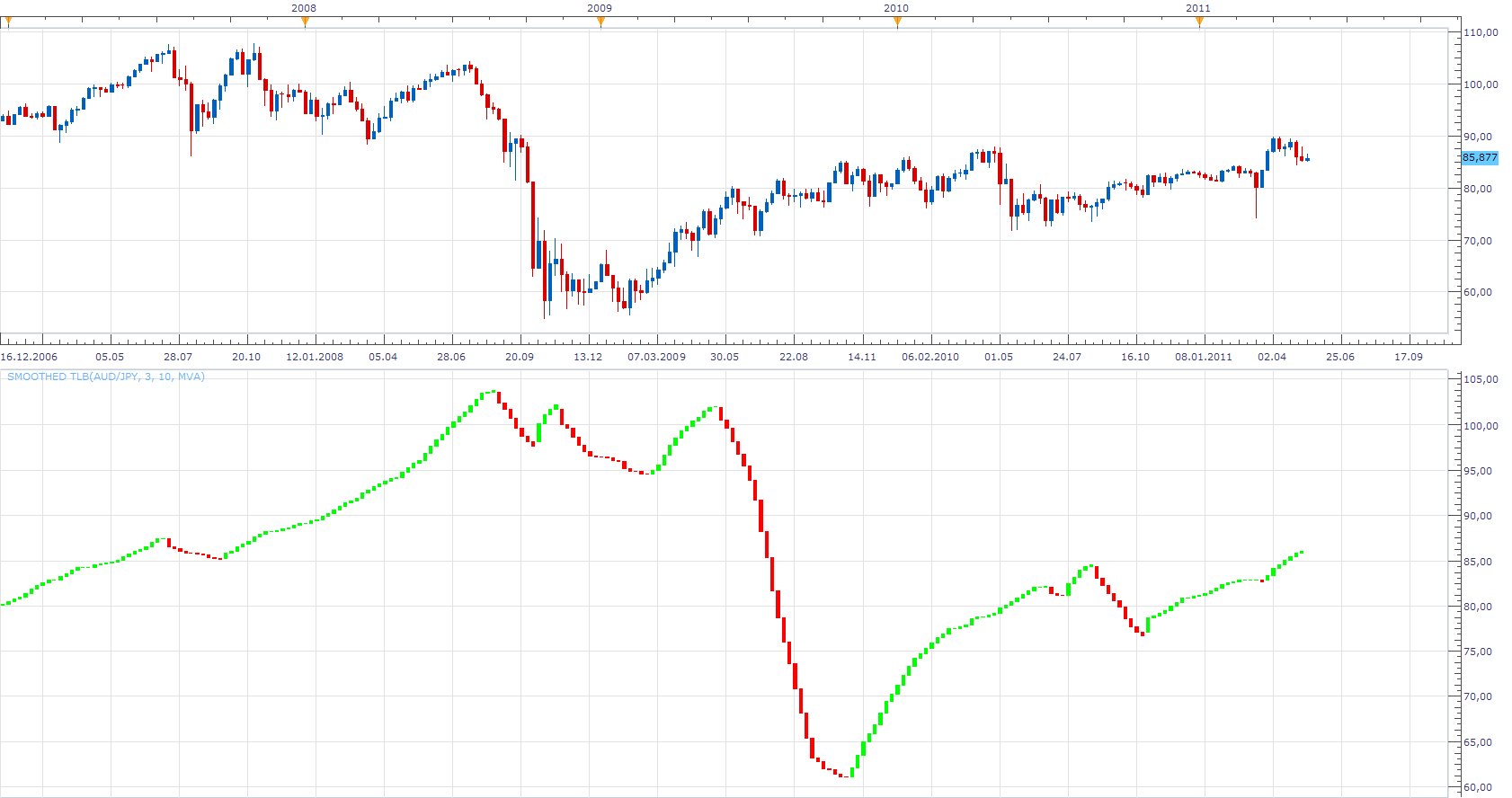Select the current price label 85,877
Screen dimensions: 1512x798
point(1480,157)
